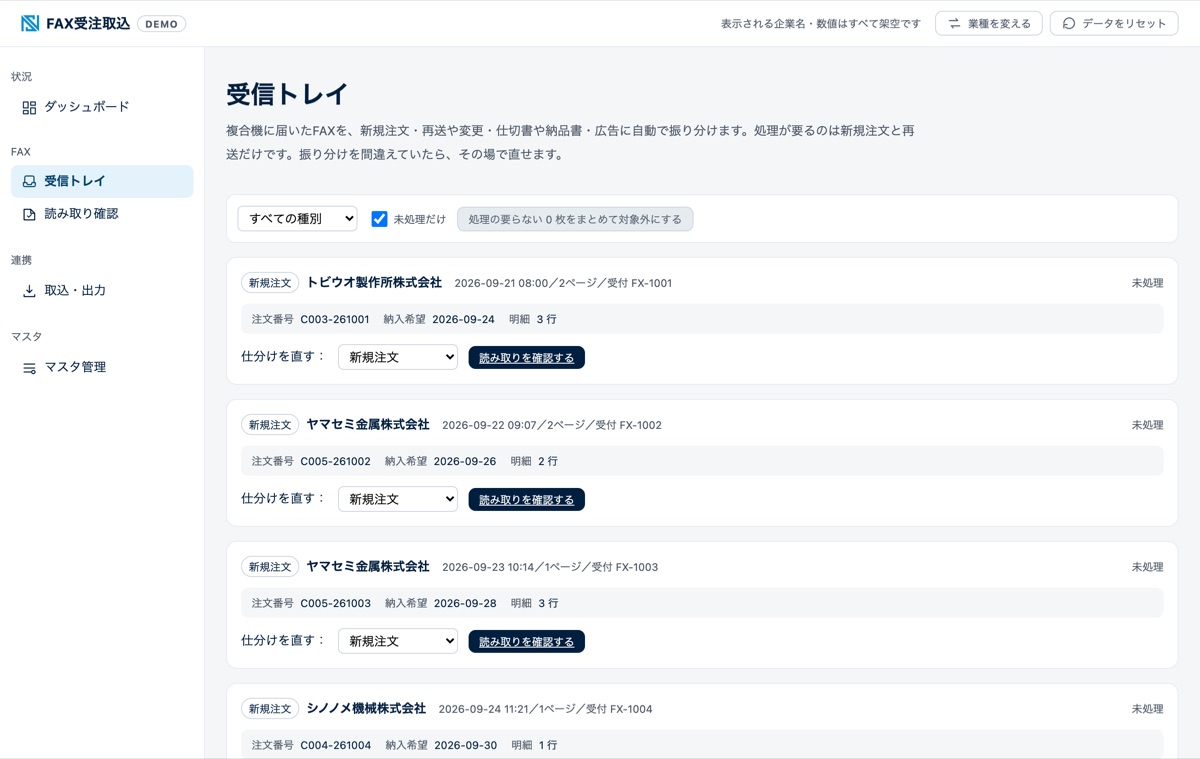
Task: Click 読み取りを確認する for order C005-261003
Action: 526,641
